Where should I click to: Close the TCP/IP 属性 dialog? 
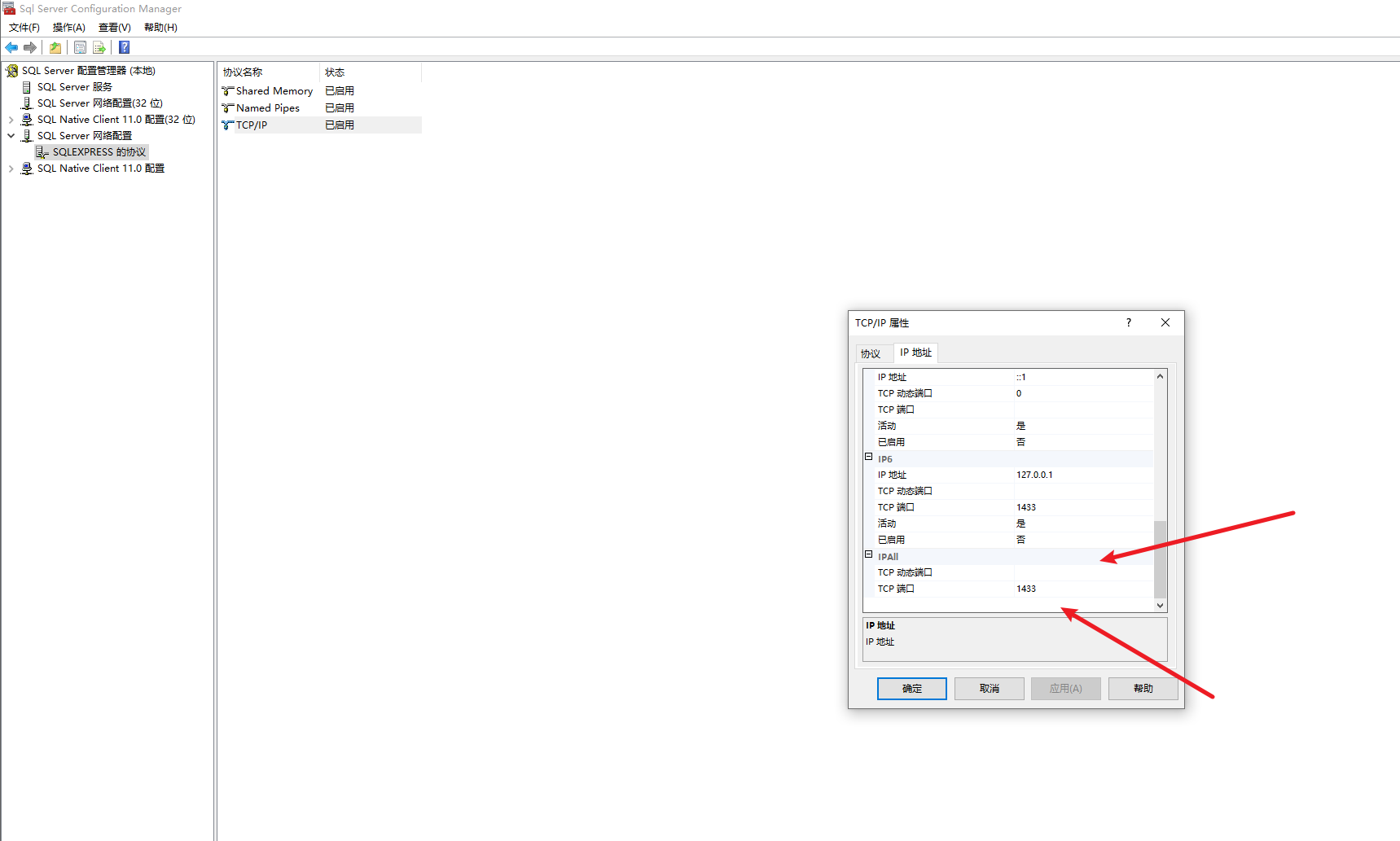tap(1165, 323)
